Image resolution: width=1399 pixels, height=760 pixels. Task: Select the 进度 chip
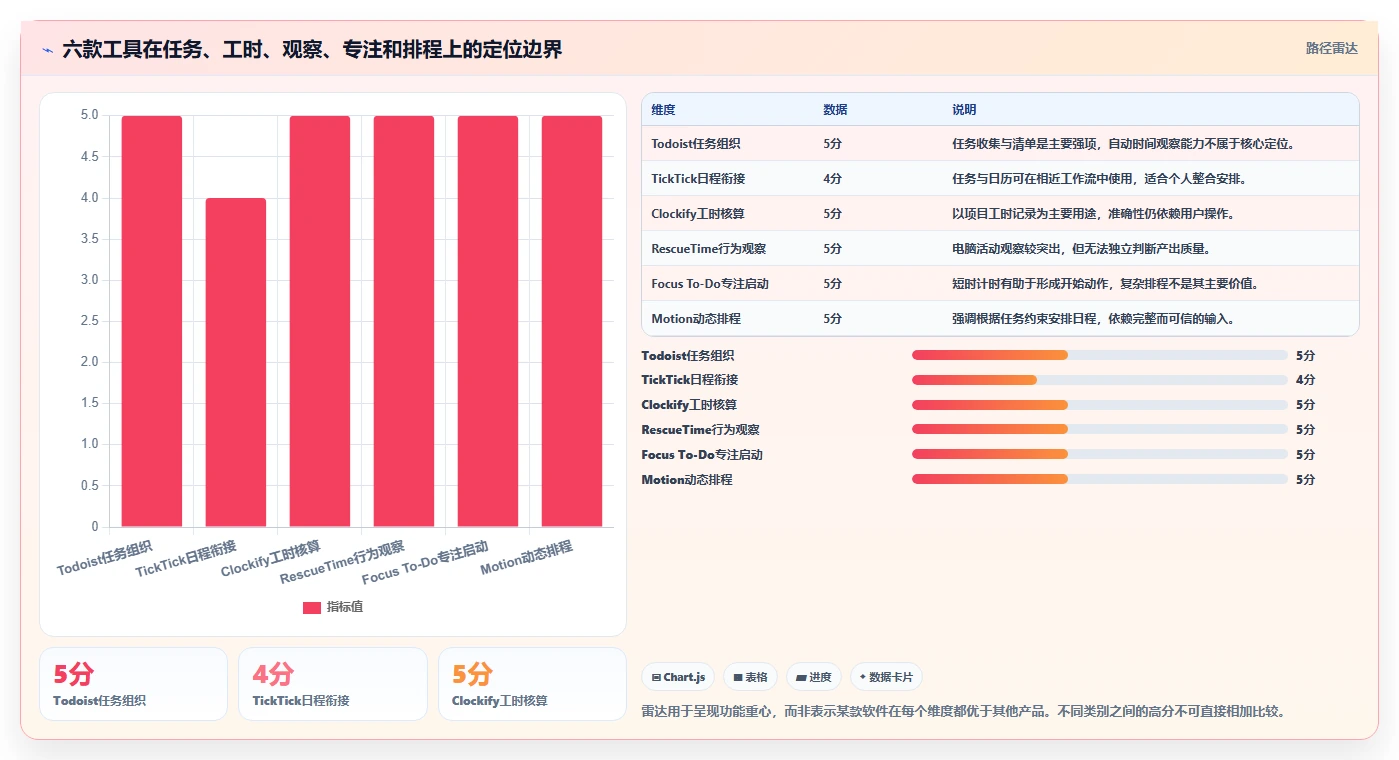(x=814, y=677)
